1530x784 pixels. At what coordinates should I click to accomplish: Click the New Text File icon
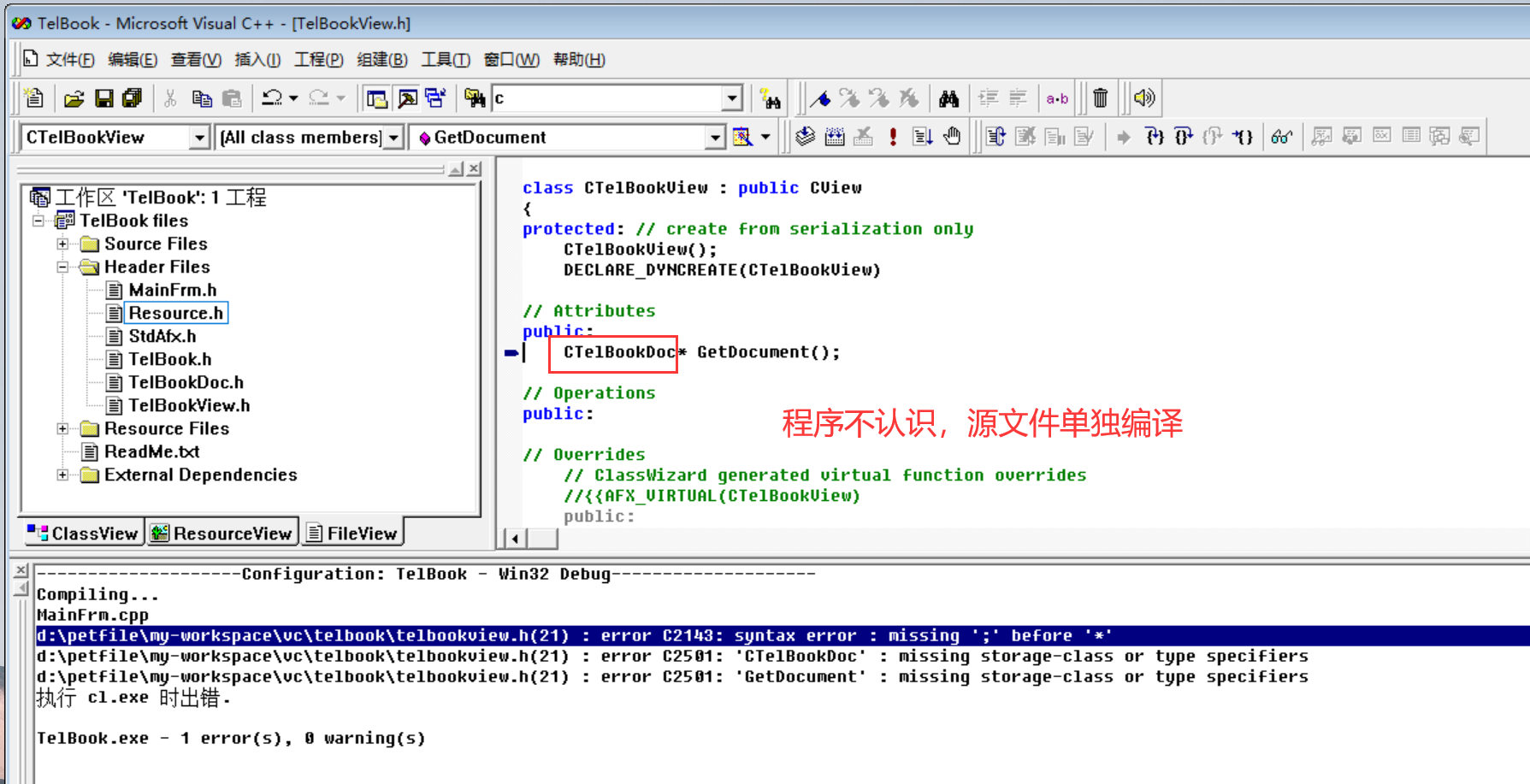[x=34, y=98]
